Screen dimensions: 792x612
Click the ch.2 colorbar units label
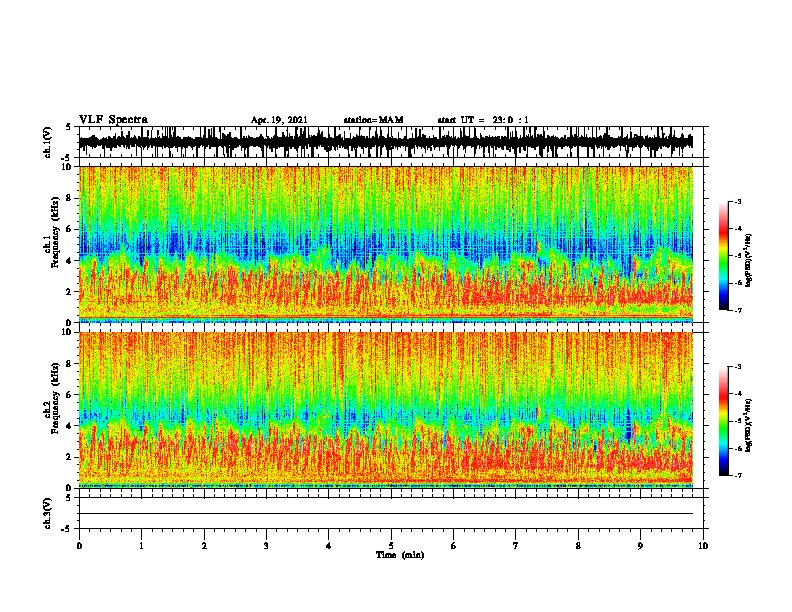point(749,425)
